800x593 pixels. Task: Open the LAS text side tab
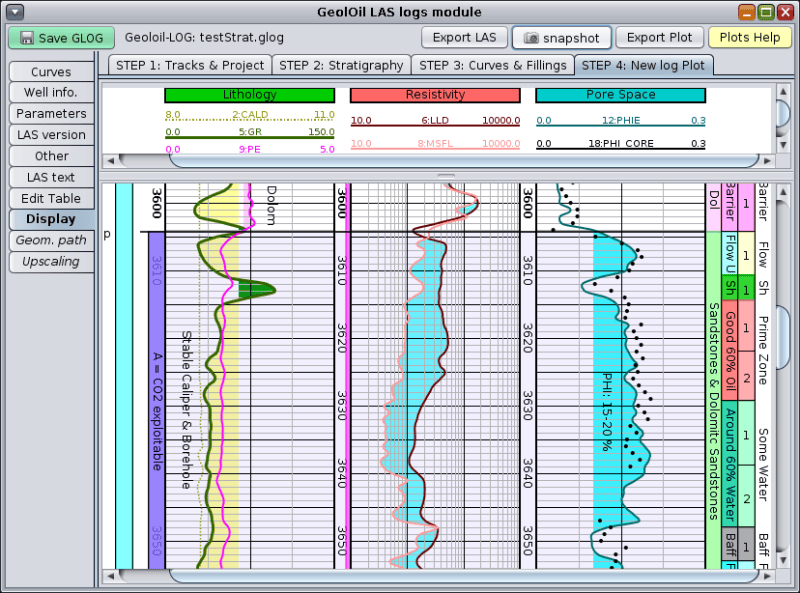click(x=51, y=177)
